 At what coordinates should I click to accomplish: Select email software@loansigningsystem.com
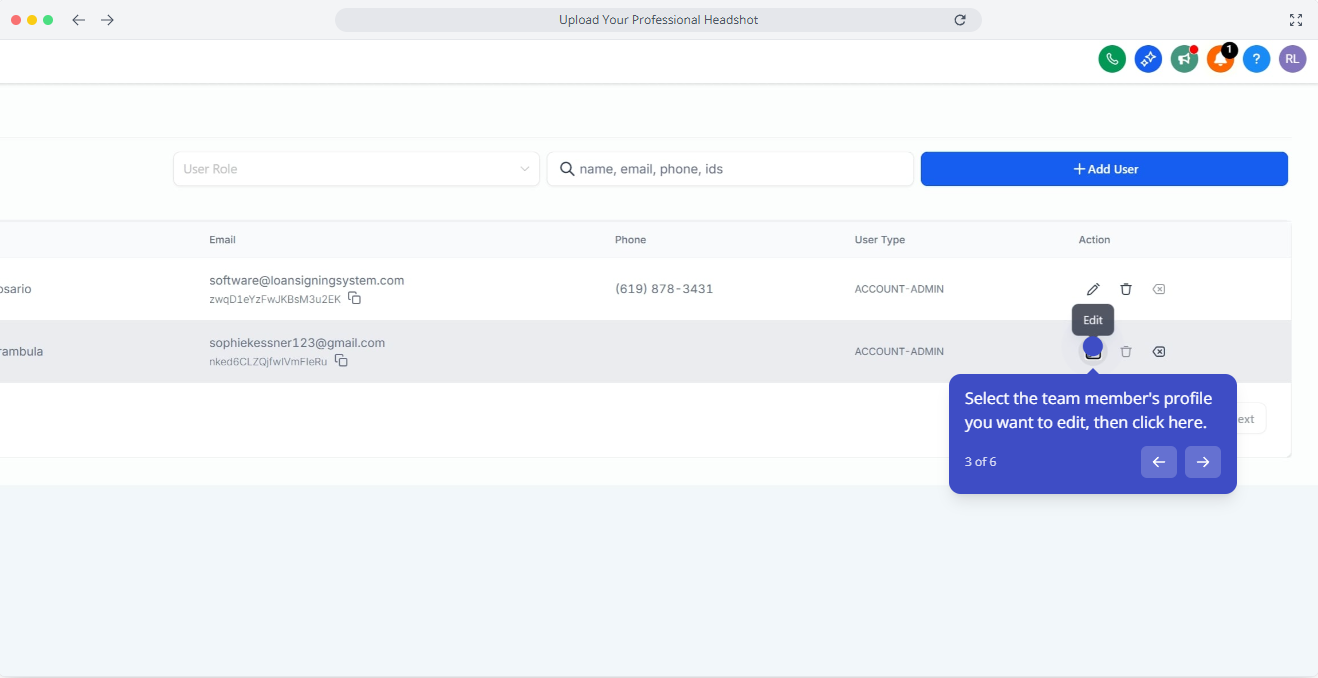click(x=307, y=280)
